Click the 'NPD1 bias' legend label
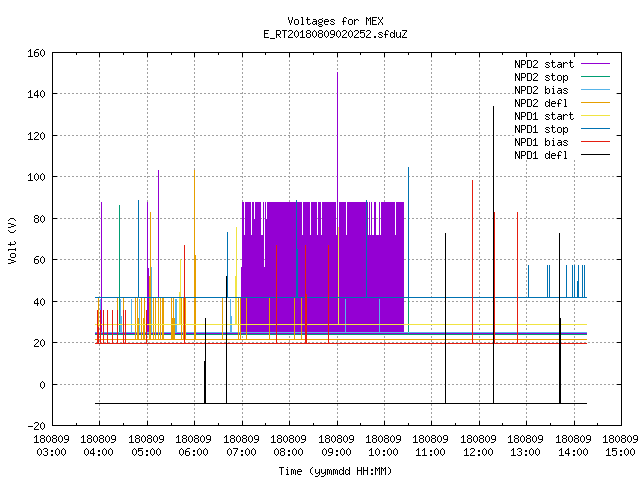640x480 pixels. pos(541,142)
